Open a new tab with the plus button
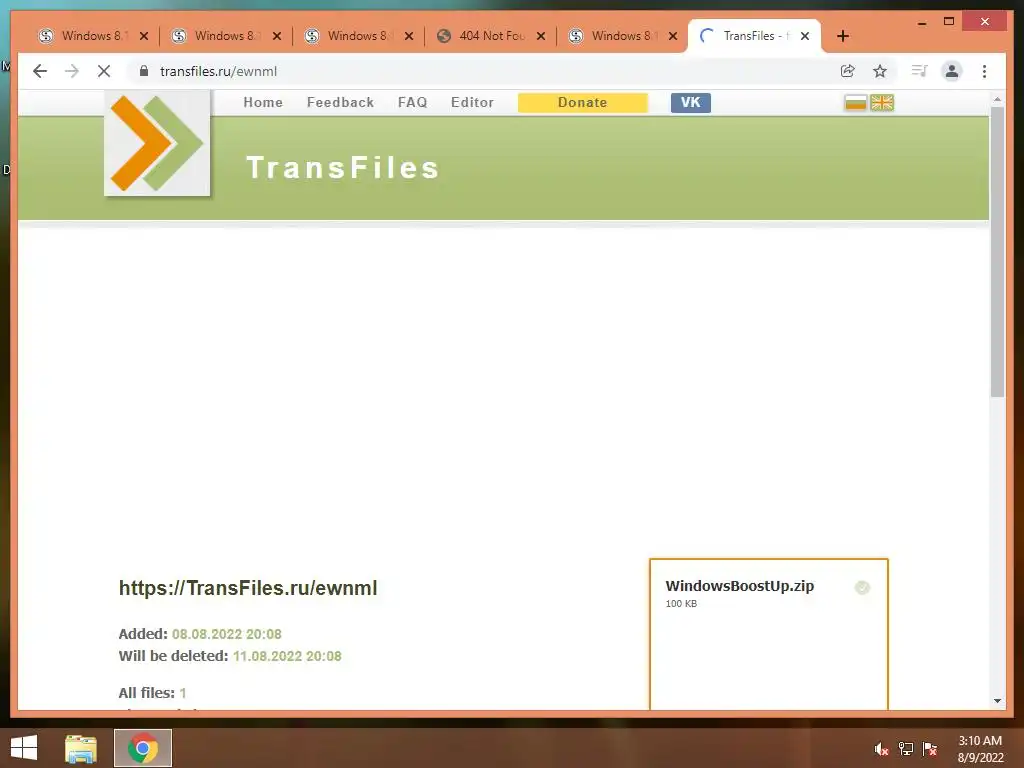The height and width of the screenshot is (768, 1024). coord(843,36)
